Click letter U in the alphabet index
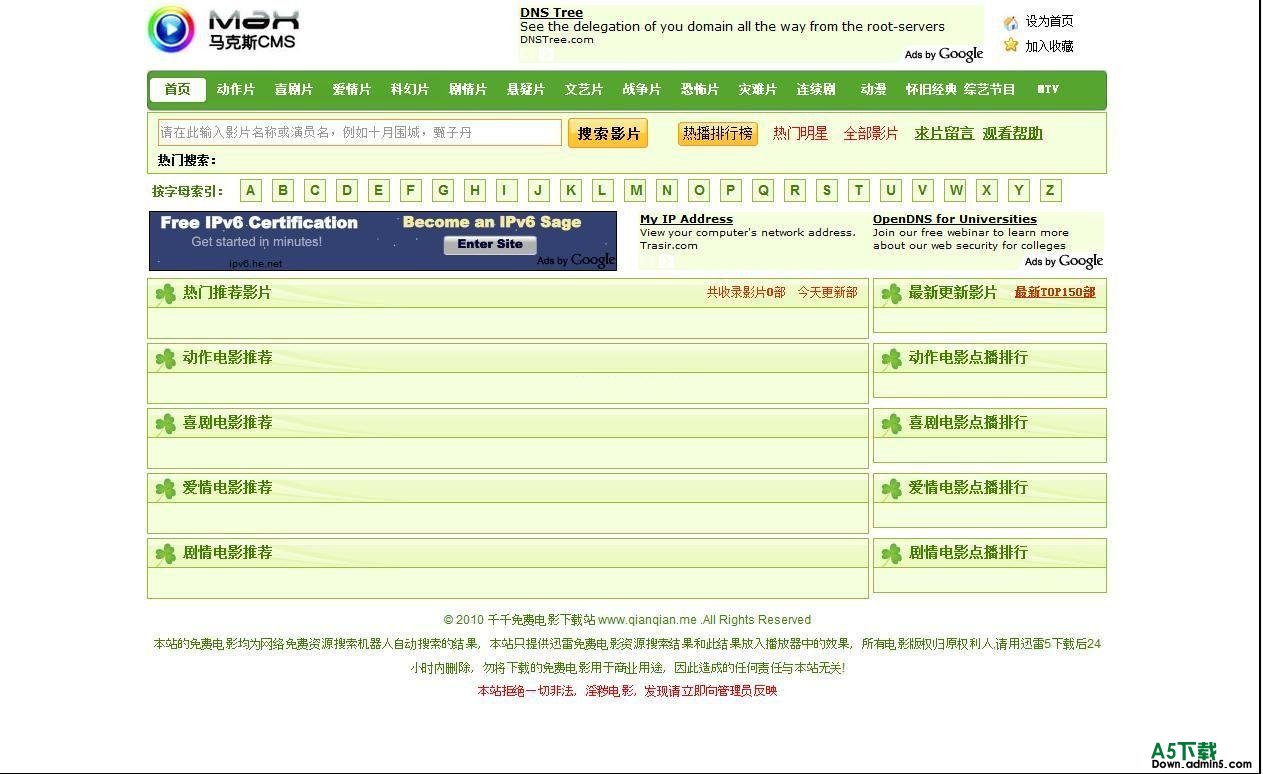The image size is (1263, 774). [x=891, y=191]
